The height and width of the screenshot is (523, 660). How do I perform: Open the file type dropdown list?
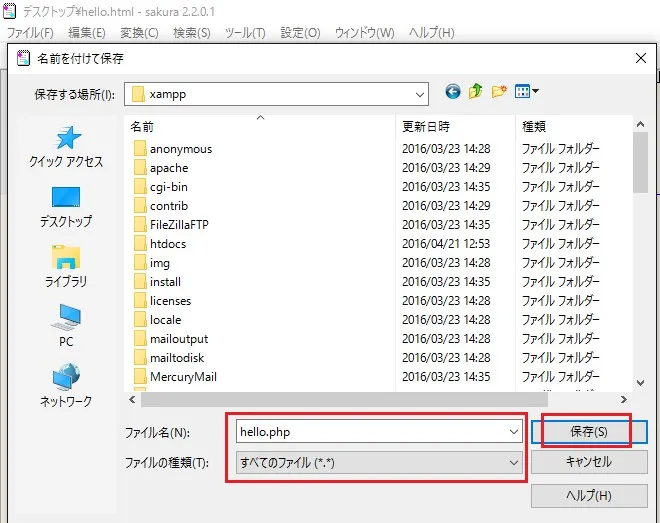point(514,463)
